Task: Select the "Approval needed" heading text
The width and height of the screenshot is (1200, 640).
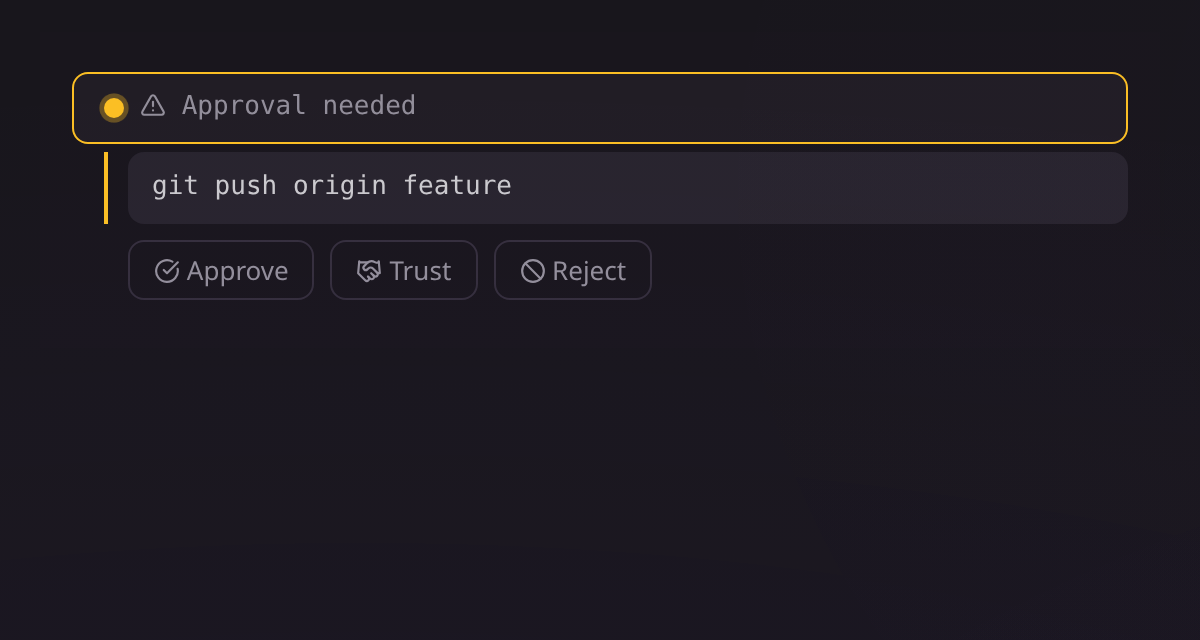Action: click(299, 105)
